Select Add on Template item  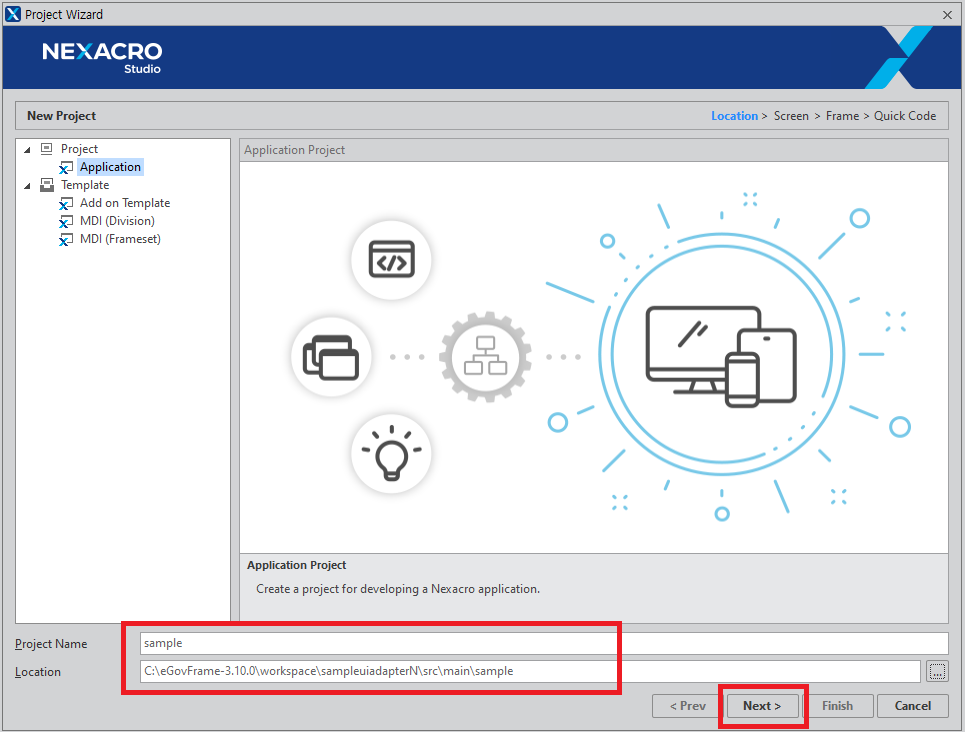click(x=125, y=203)
